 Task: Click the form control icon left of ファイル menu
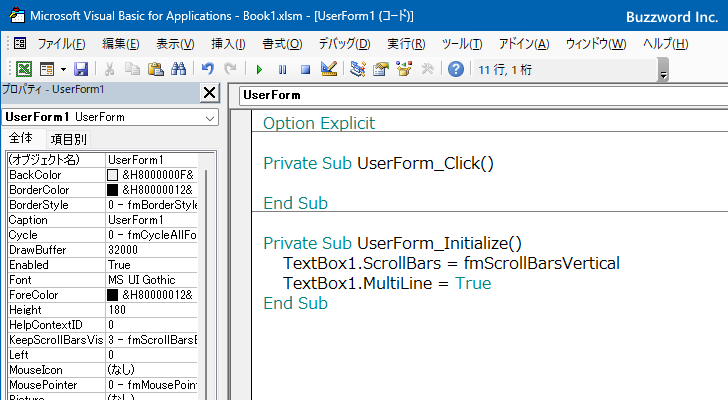click(20, 44)
